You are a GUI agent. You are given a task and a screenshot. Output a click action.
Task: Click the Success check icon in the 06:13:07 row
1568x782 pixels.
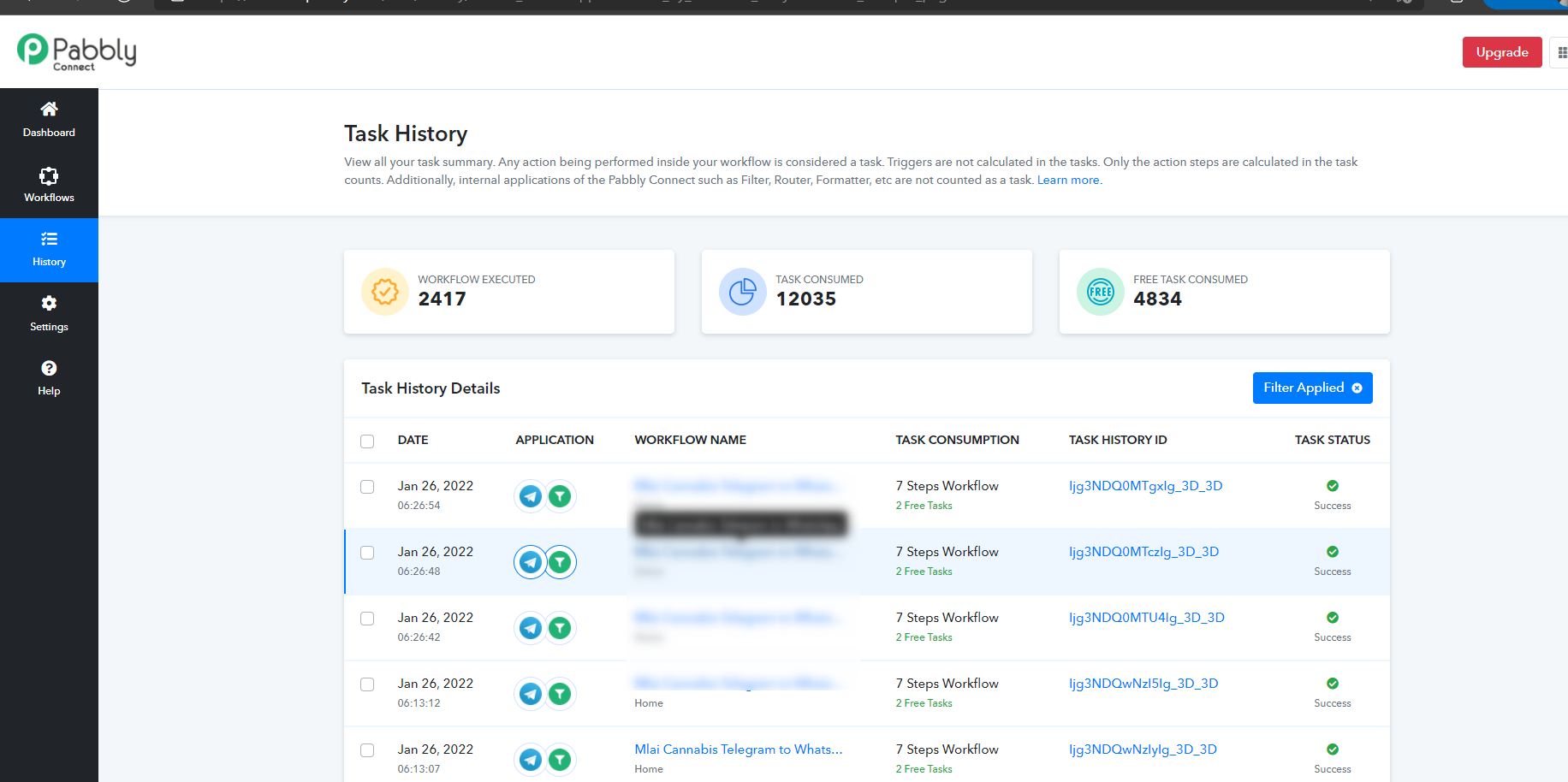(1333, 749)
